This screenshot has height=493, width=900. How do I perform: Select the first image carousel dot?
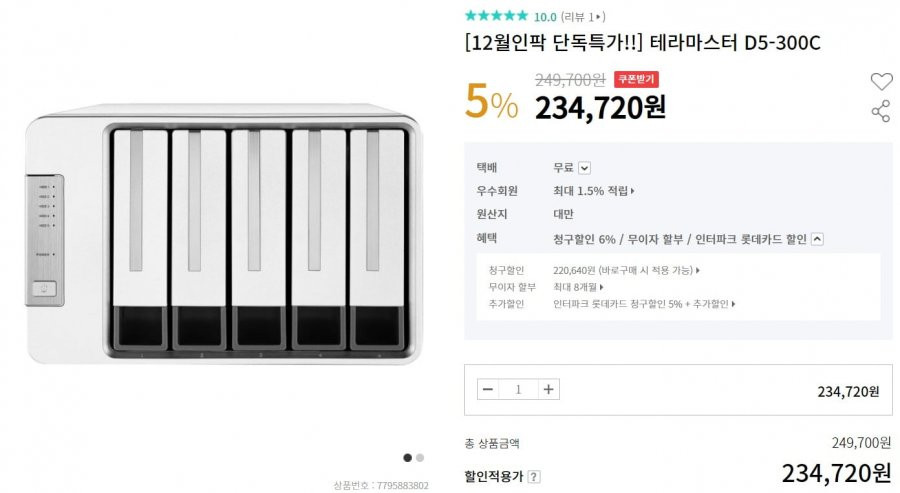click(408, 457)
